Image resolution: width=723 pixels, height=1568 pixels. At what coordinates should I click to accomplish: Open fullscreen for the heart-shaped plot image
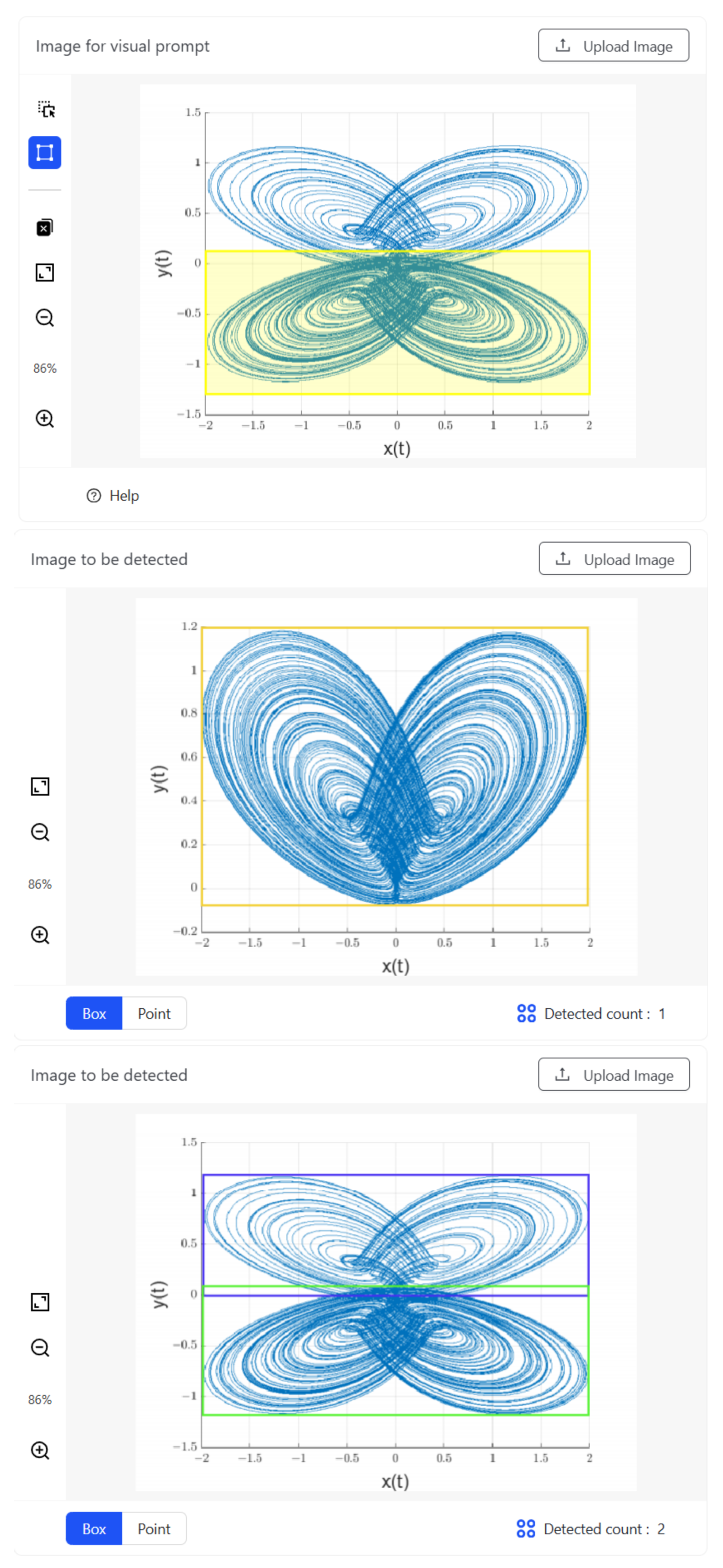(40, 786)
